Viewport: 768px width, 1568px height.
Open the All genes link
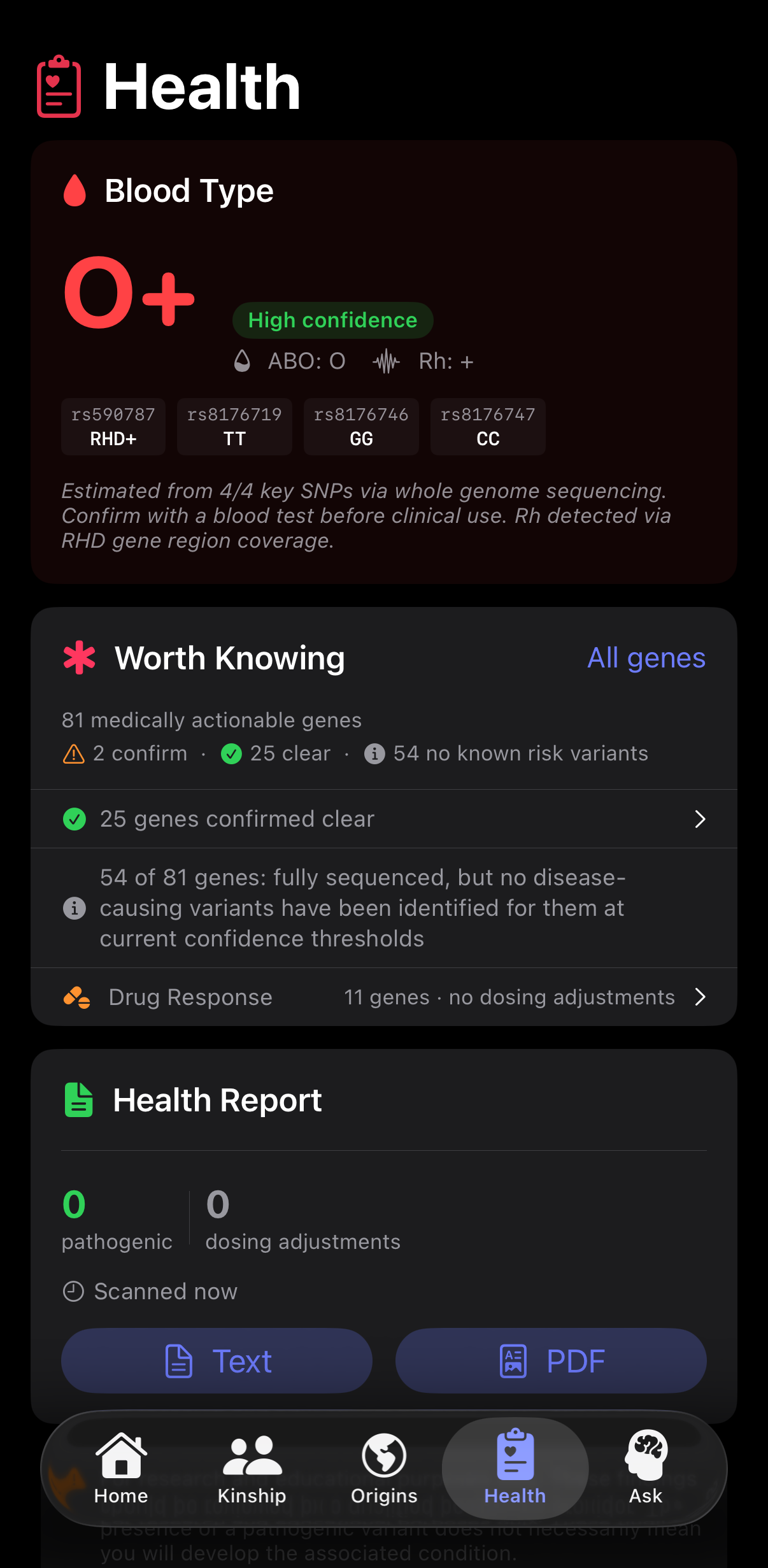pos(645,658)
